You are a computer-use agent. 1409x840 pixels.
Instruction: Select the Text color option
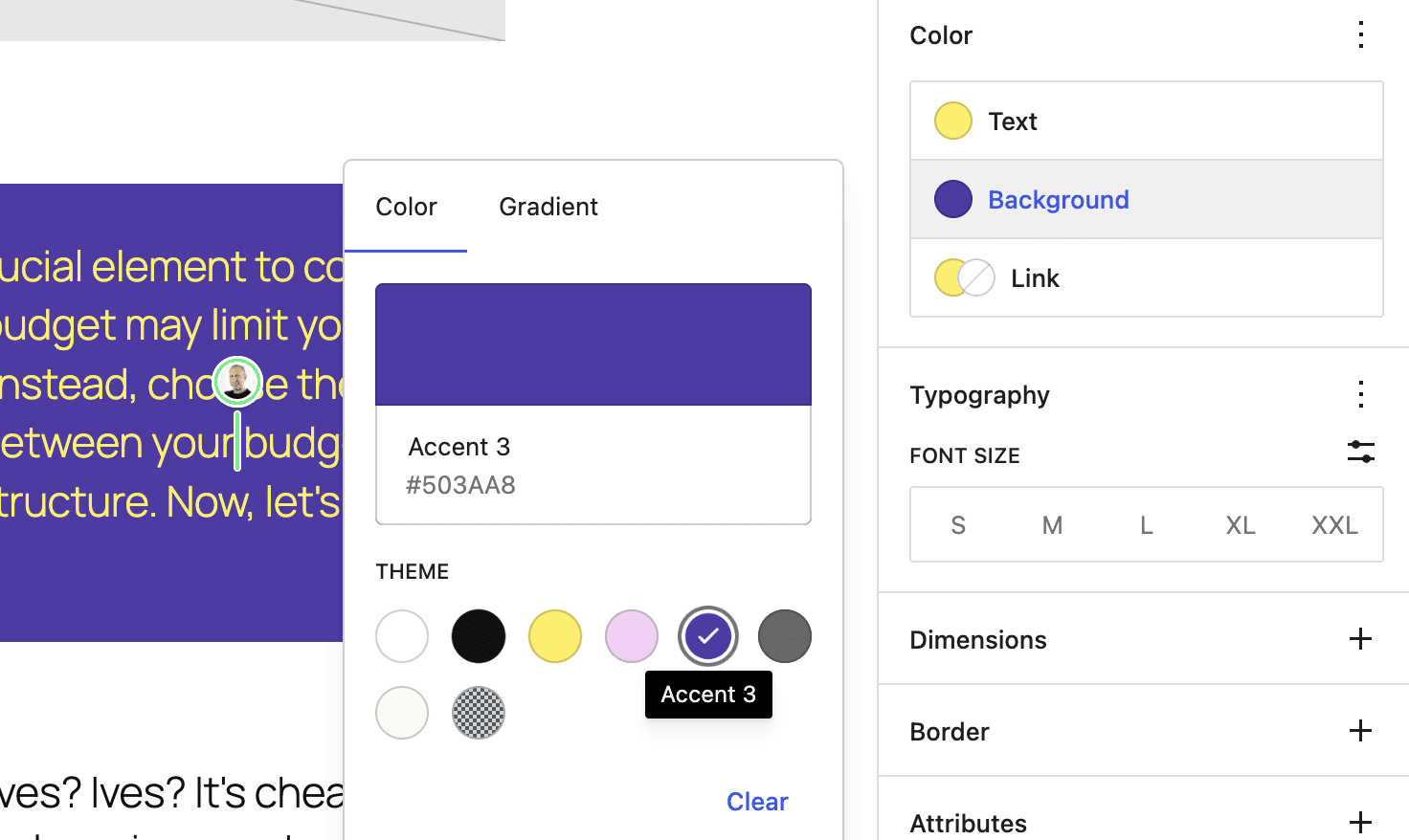pos(1013,121)
